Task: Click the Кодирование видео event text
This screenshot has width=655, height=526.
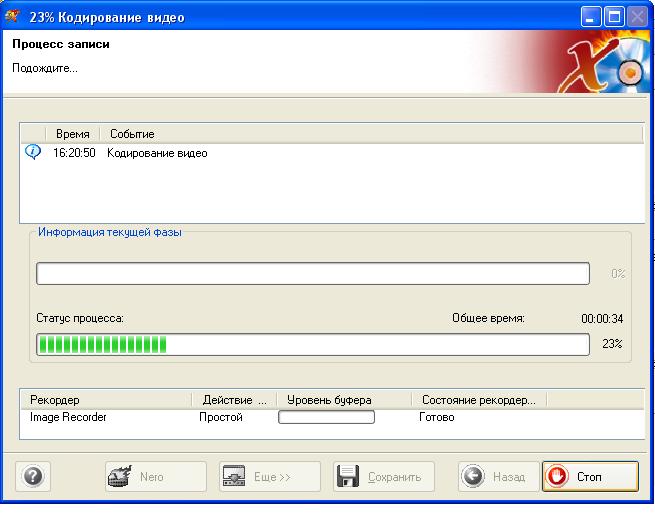Action: [157, 153]
